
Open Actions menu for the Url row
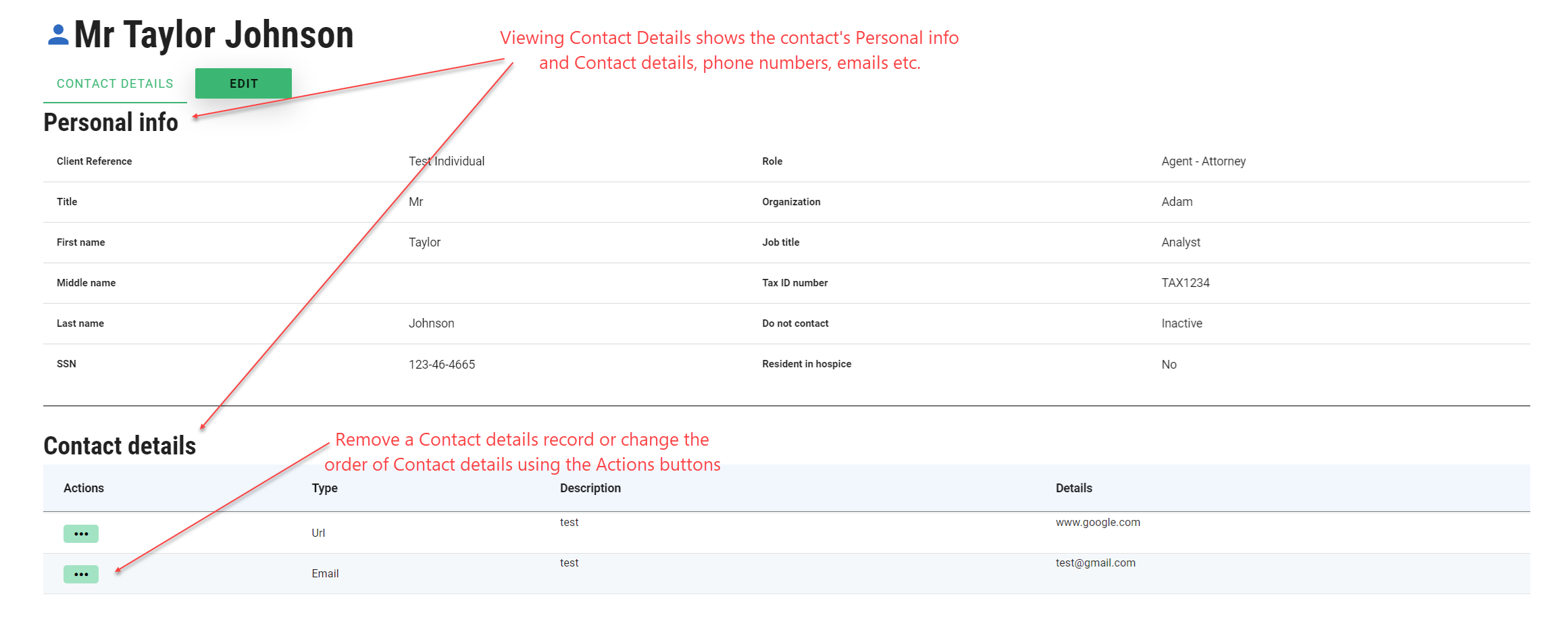(x=81, y=533)
